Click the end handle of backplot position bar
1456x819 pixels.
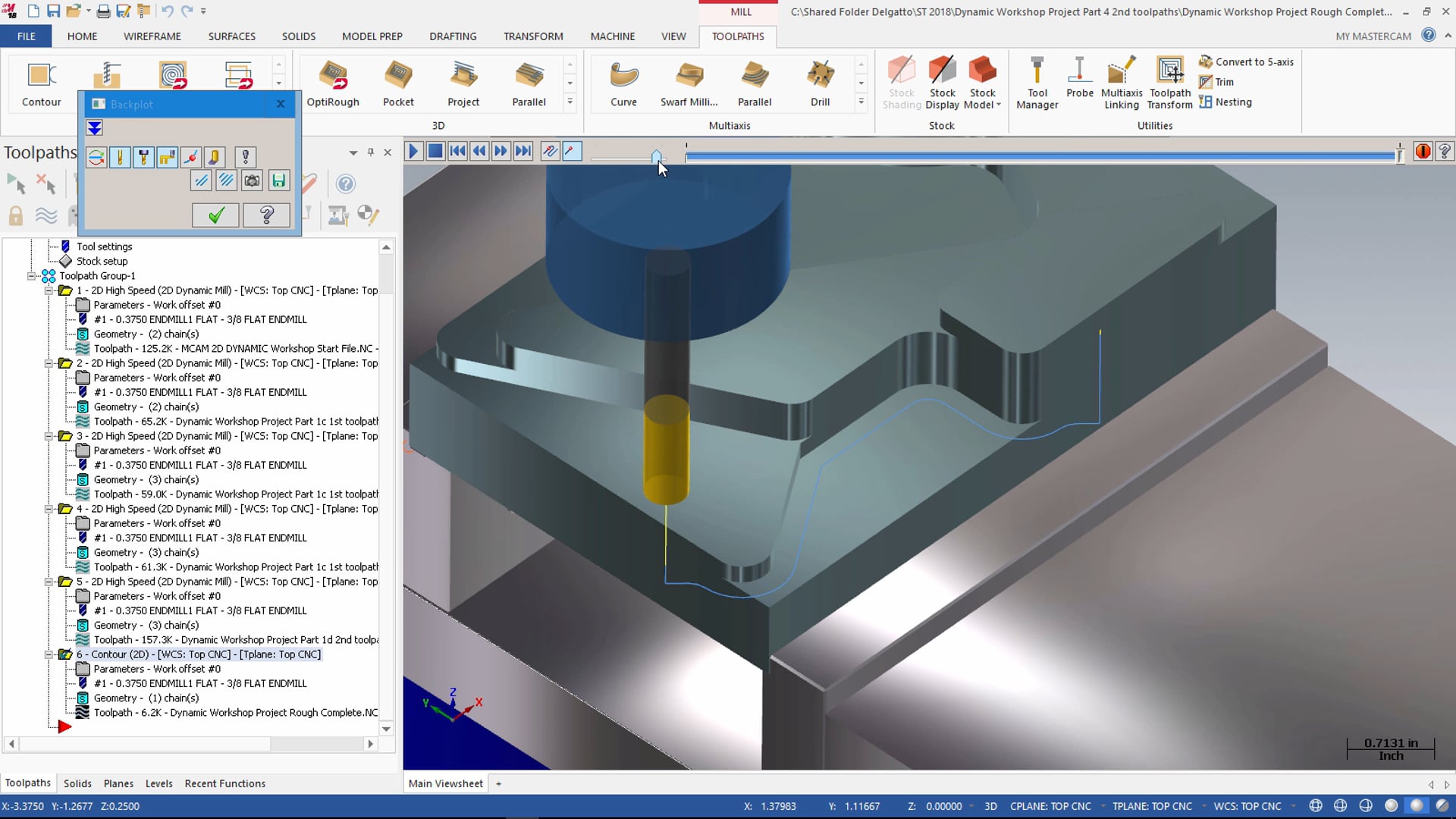[x=1400, y=154]
